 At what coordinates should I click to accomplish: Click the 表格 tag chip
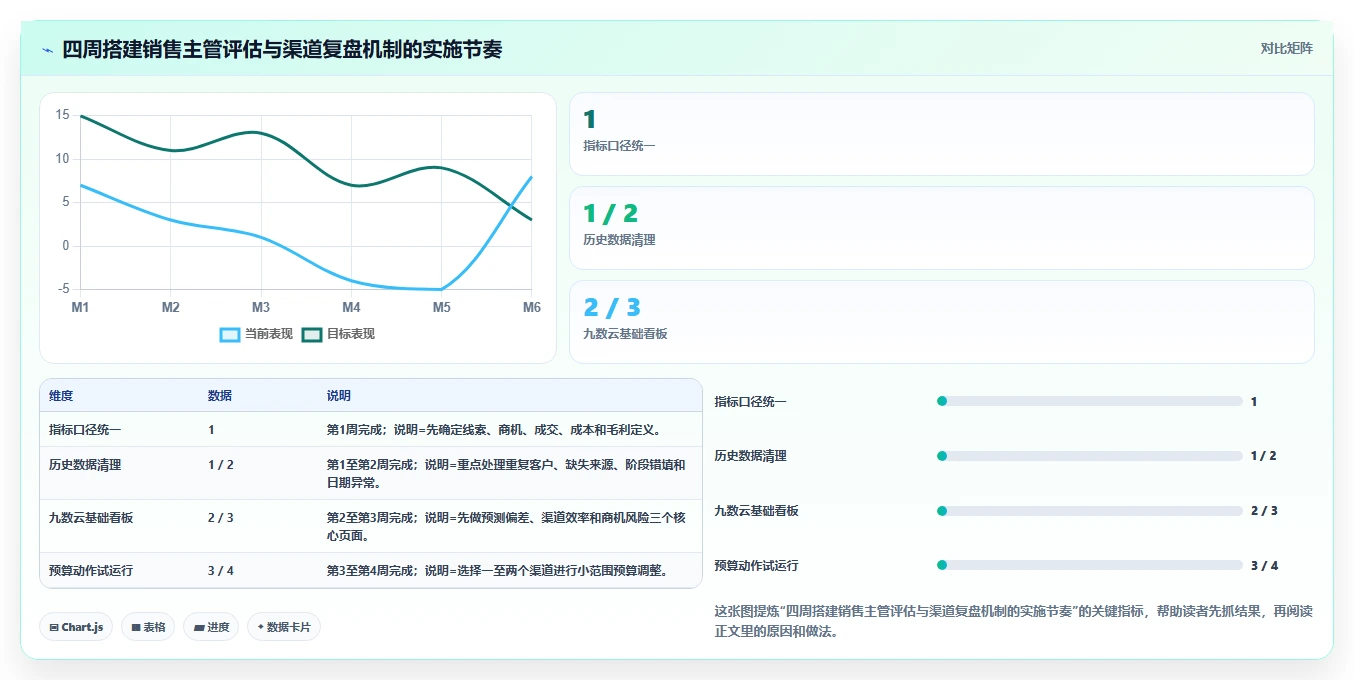click(149, 627)
